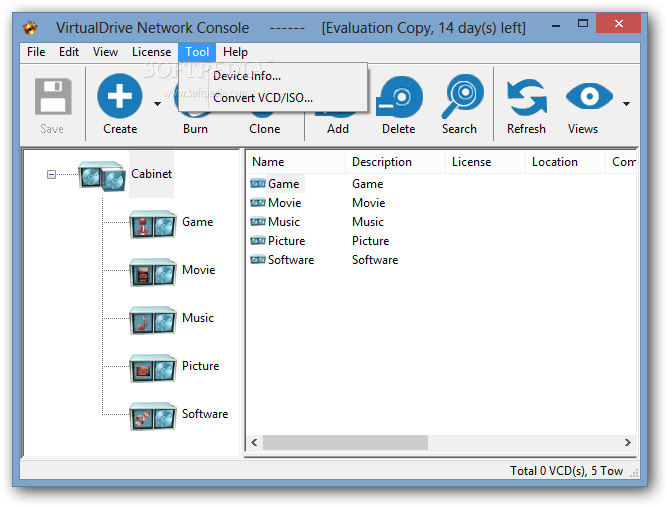Select the Movie label in tree

199,270
